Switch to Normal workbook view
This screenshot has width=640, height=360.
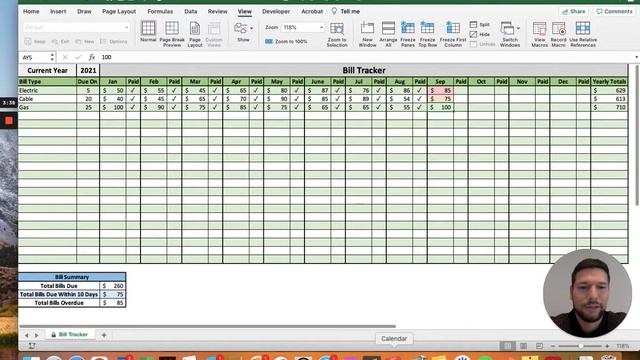pyautogui.click(x=148, y=32)
